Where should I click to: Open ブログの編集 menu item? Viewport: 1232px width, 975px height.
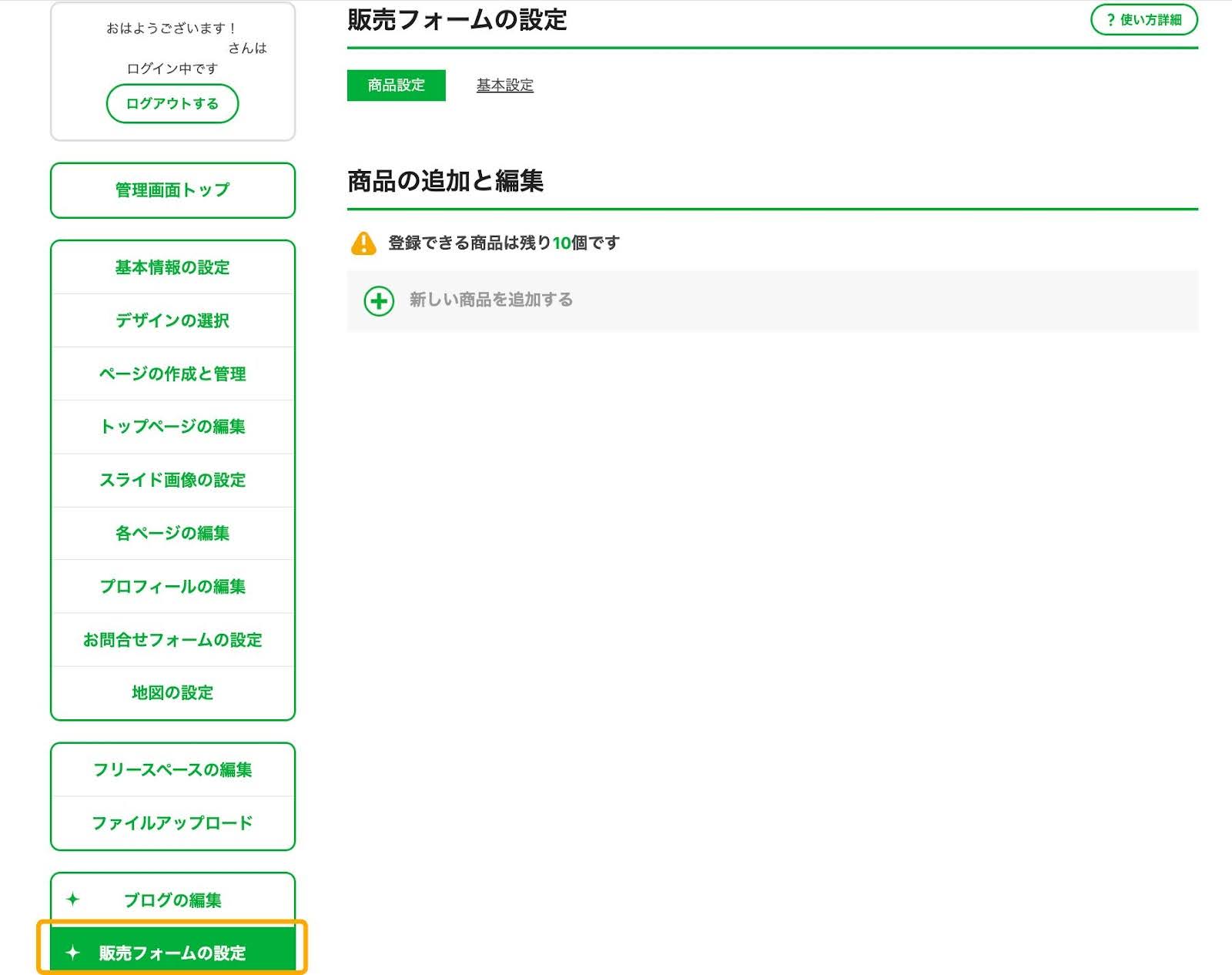coord(172,900)
